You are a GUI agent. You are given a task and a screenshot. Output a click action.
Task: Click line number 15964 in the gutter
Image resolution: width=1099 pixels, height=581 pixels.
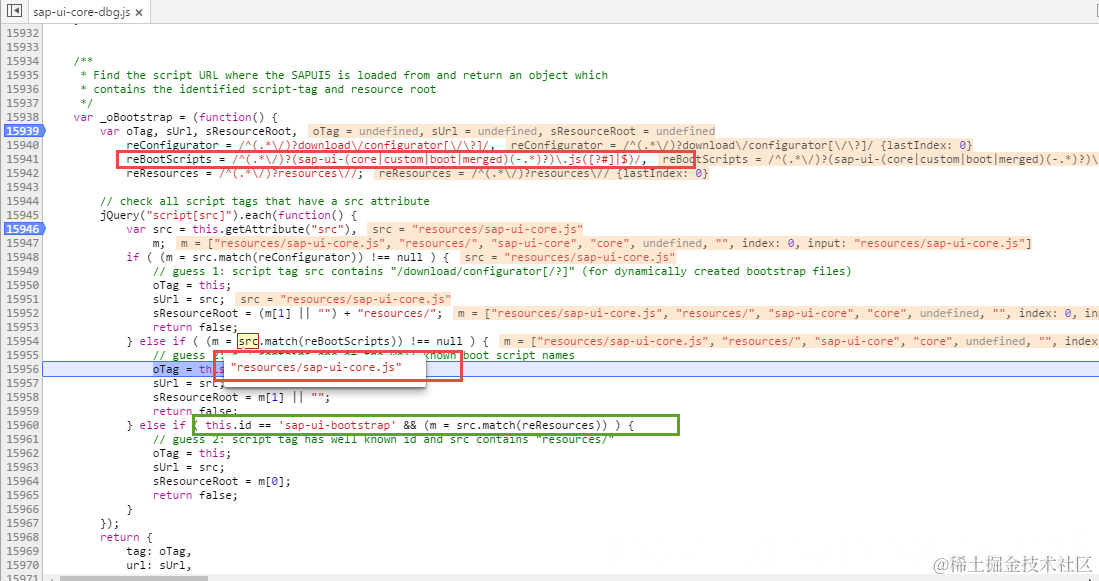point(22,481)
